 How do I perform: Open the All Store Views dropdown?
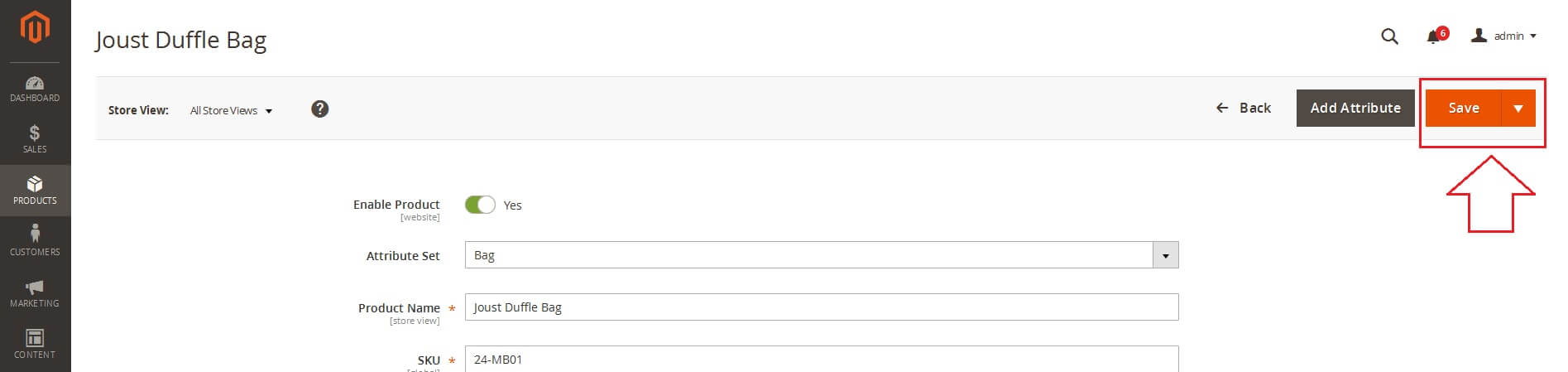coord(232,110)
